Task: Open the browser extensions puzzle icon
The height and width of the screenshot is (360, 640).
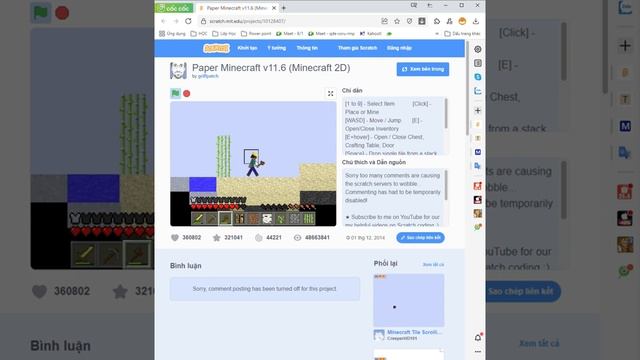Action: coord(437,21)
